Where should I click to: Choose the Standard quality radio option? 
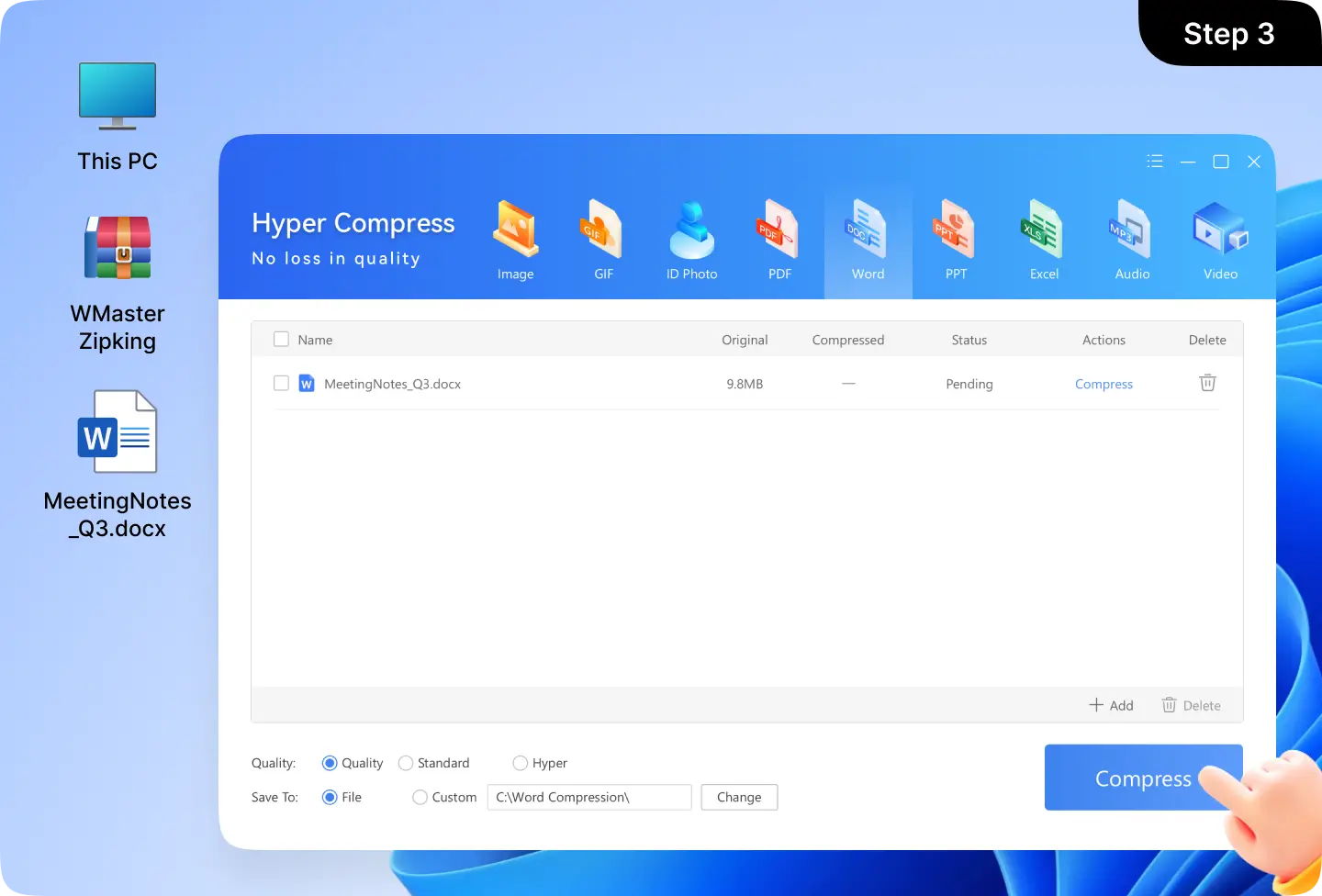pos(406,763)
